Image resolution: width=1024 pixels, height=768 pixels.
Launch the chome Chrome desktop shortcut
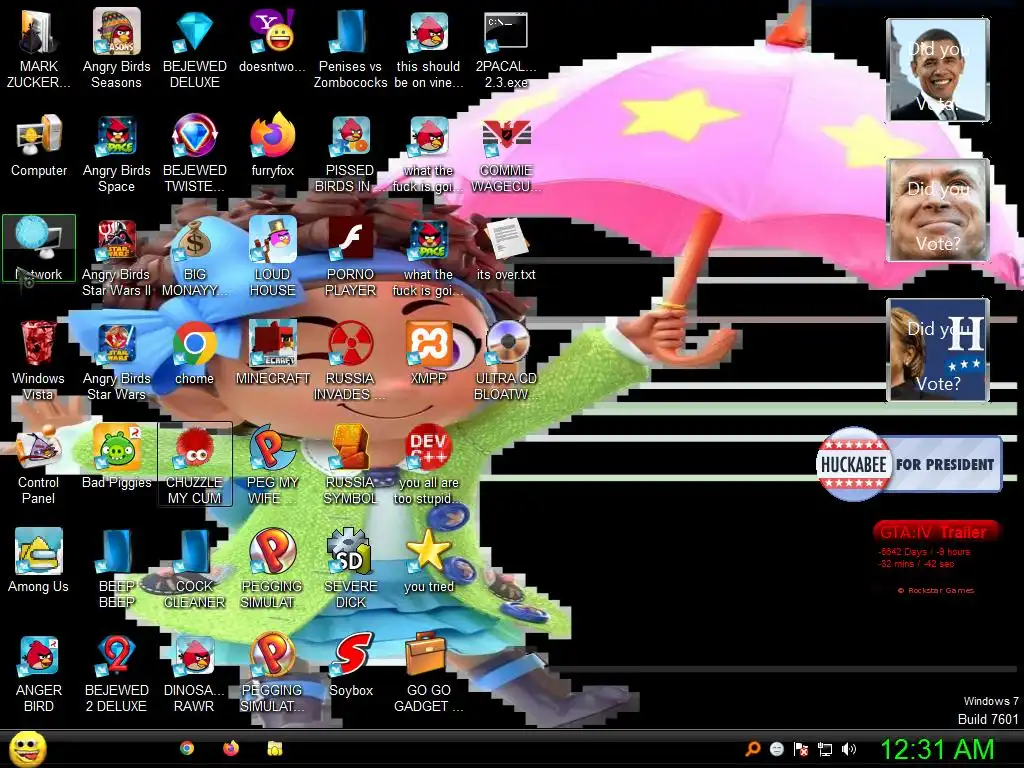coord(195,353)
